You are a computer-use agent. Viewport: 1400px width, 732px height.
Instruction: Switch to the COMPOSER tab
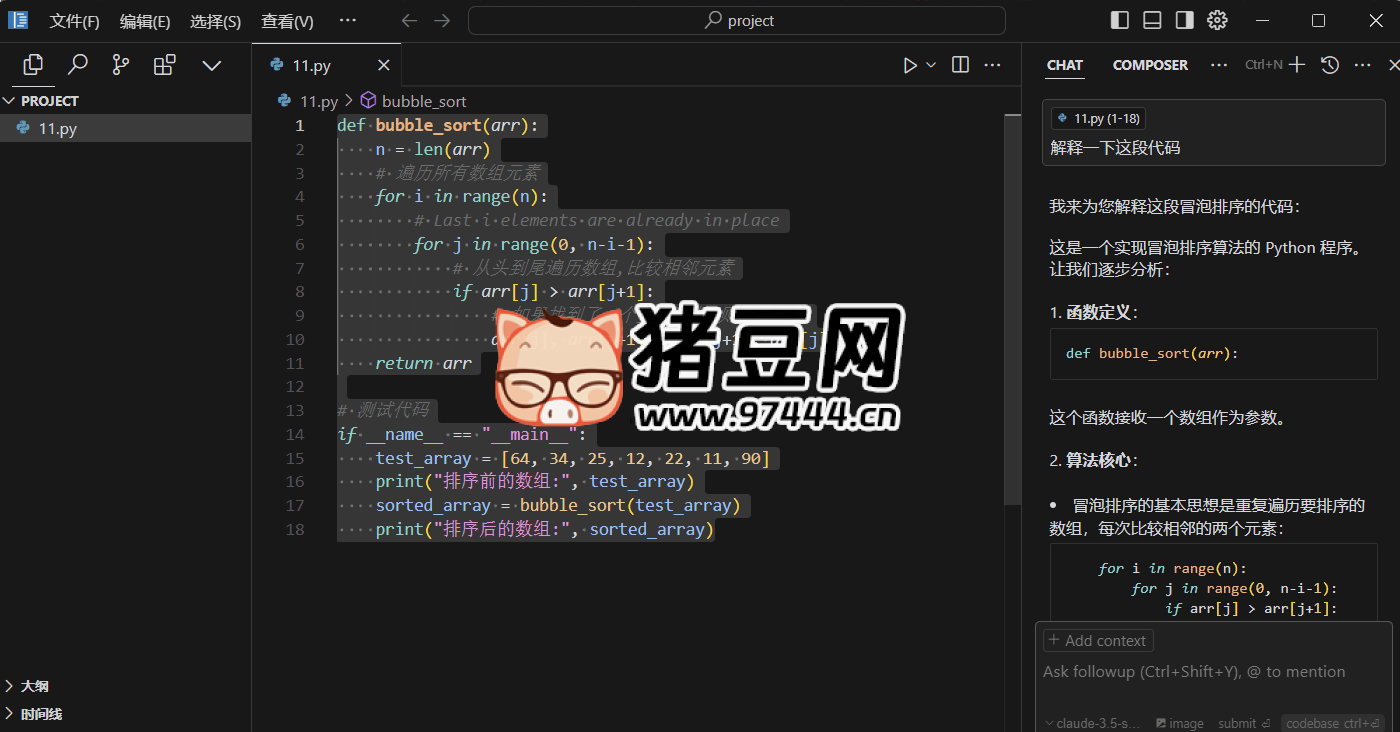[x=1149, y=64]
